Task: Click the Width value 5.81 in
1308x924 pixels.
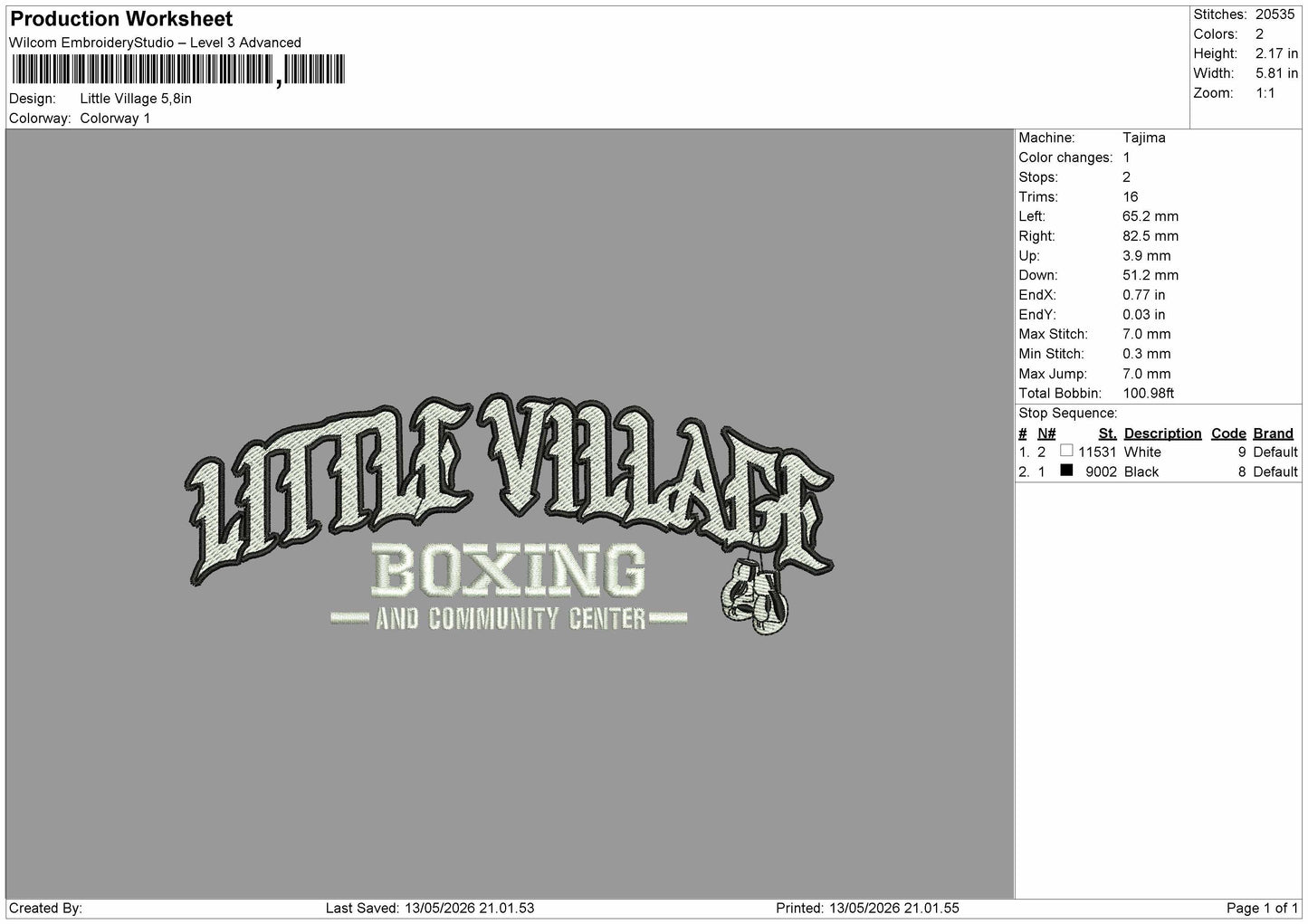Action: (x=1276, y=73)
